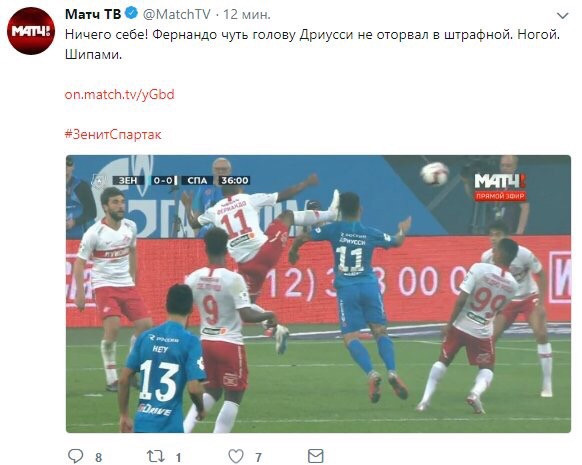Click the retweet arrows icon
This screenshot has width=582, height=465.
(156, 456)
